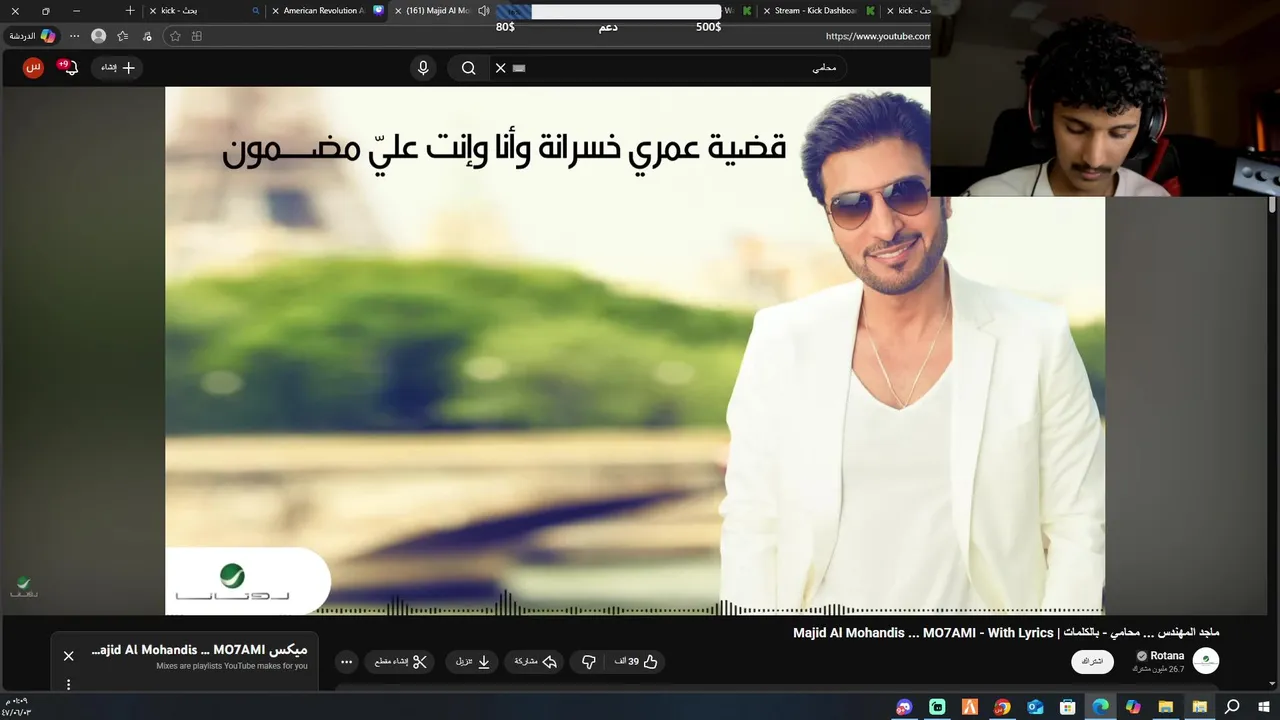Open the Copilot chat (الدردشة) button
The width and height of the screenshot is (1280, 720).
point(33,36)
